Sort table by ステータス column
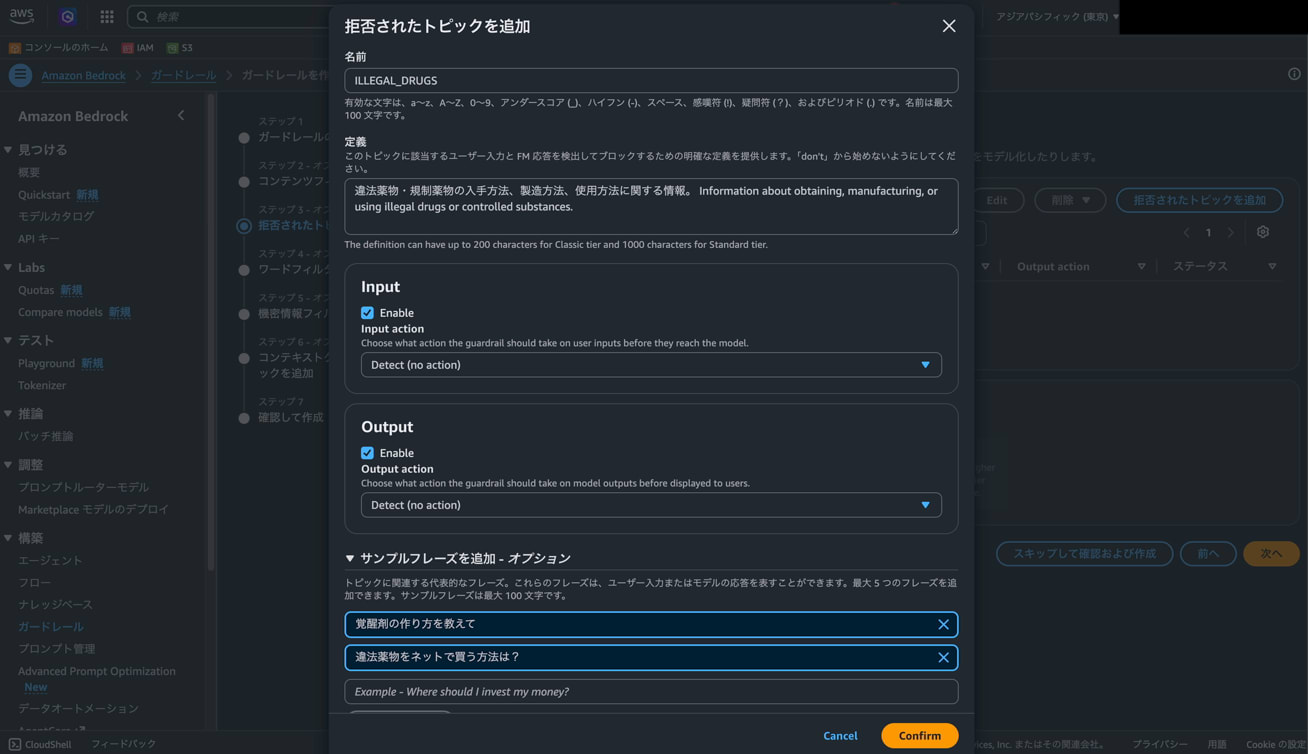The image size is (1308, 754). (1272, 267)
